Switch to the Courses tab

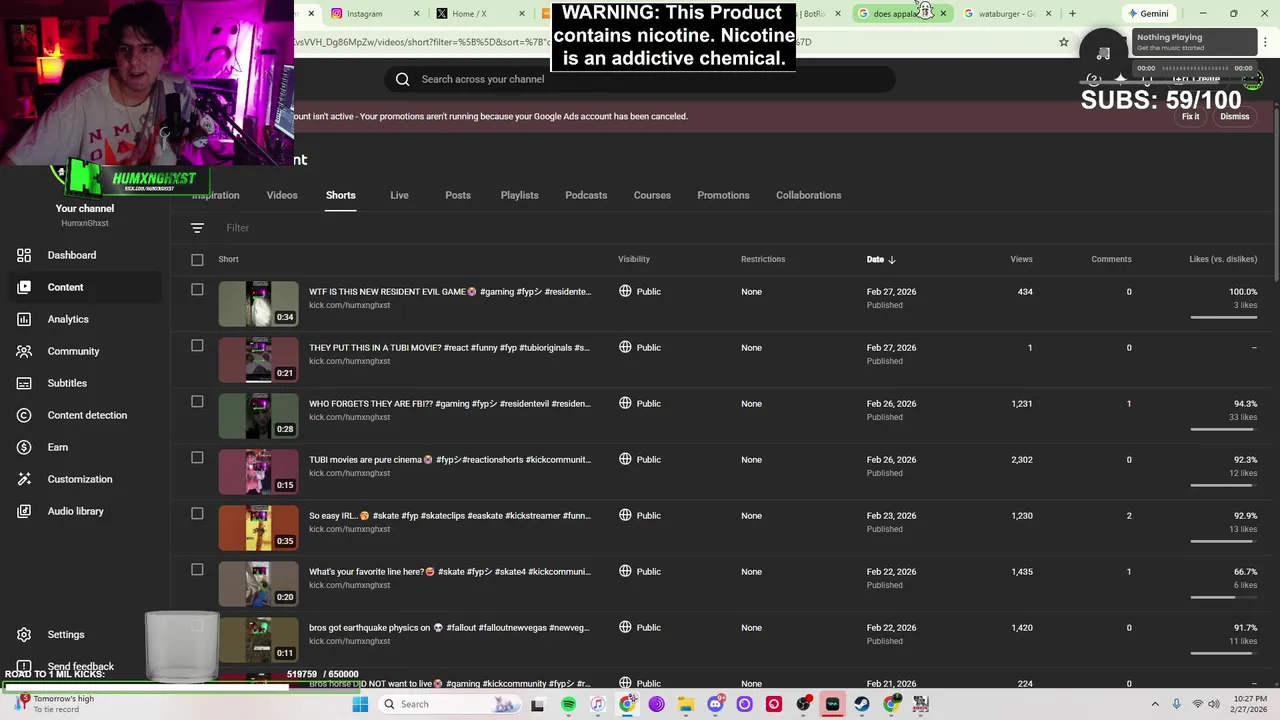(x=652, y=195)
